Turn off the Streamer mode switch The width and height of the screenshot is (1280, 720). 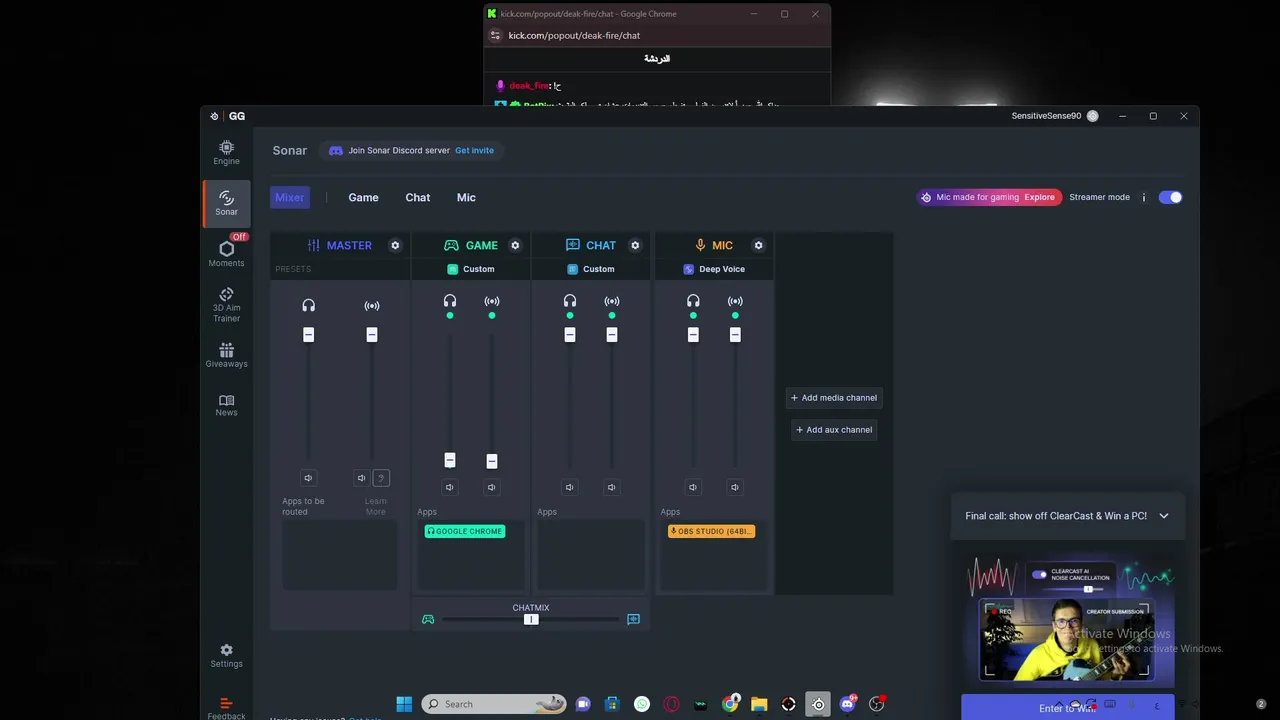[1170, 197]
